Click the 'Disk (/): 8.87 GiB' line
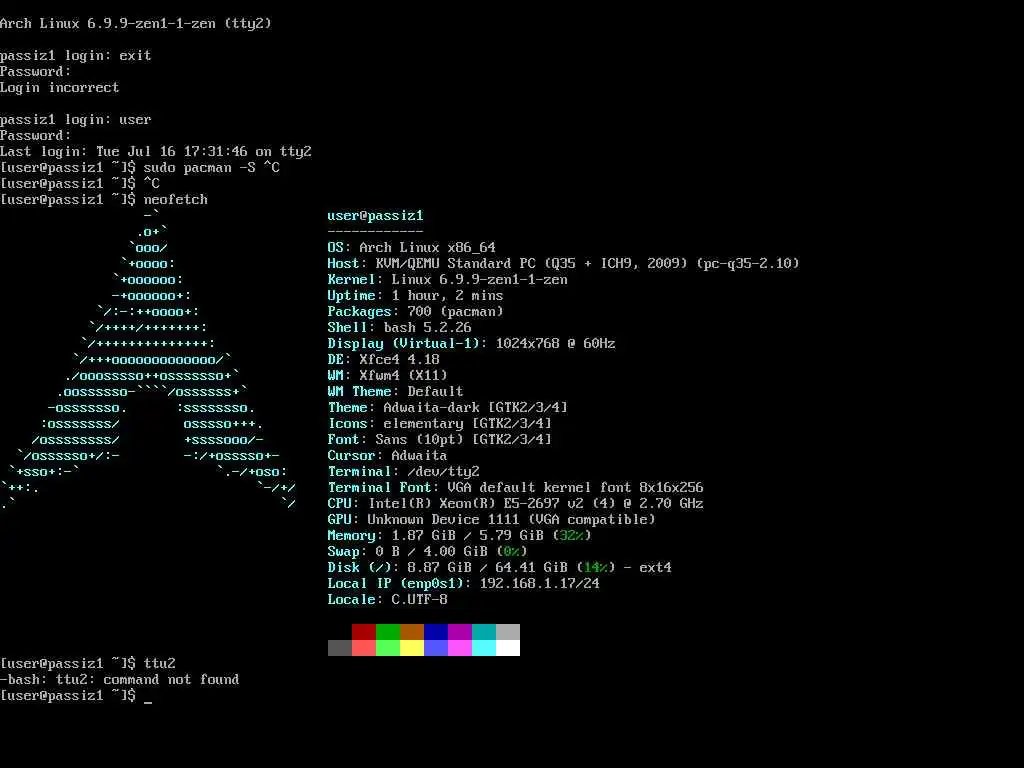Image resolution: width=1024 pixels, height=768 pixels. (500, 568)
